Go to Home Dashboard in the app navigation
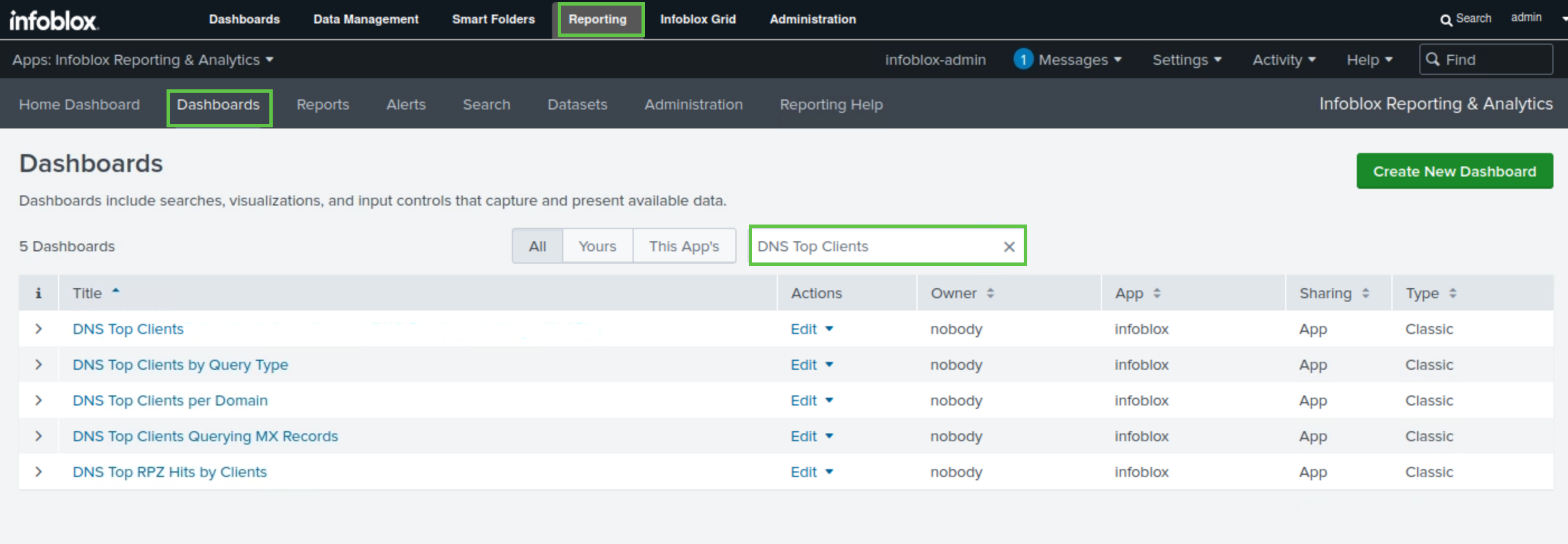 [x=79, y=104]
